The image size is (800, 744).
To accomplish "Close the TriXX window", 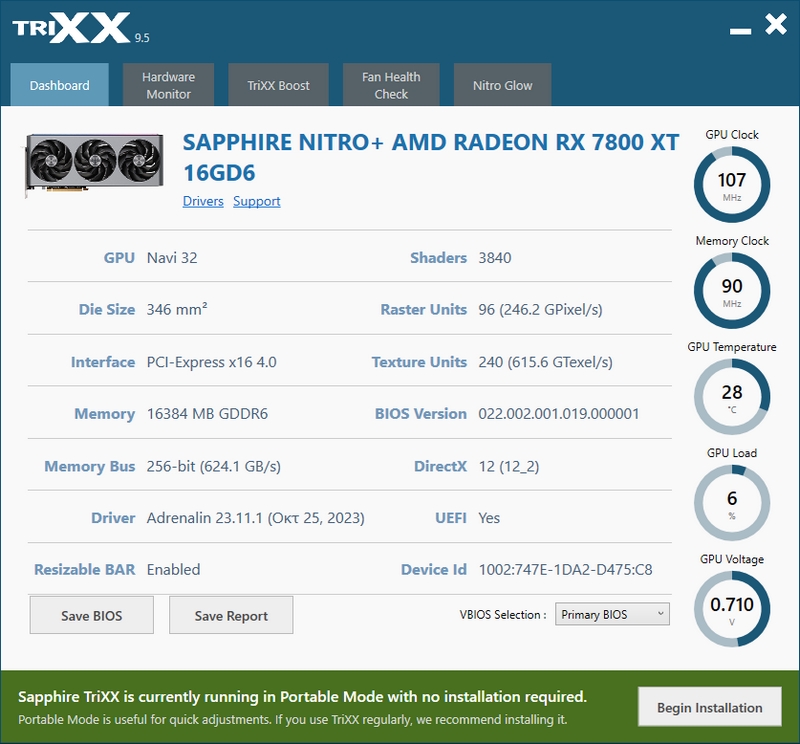I will pos(776,24).
